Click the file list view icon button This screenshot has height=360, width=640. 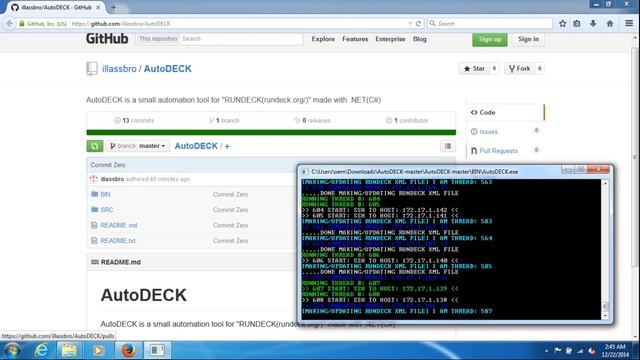point(448,146)
